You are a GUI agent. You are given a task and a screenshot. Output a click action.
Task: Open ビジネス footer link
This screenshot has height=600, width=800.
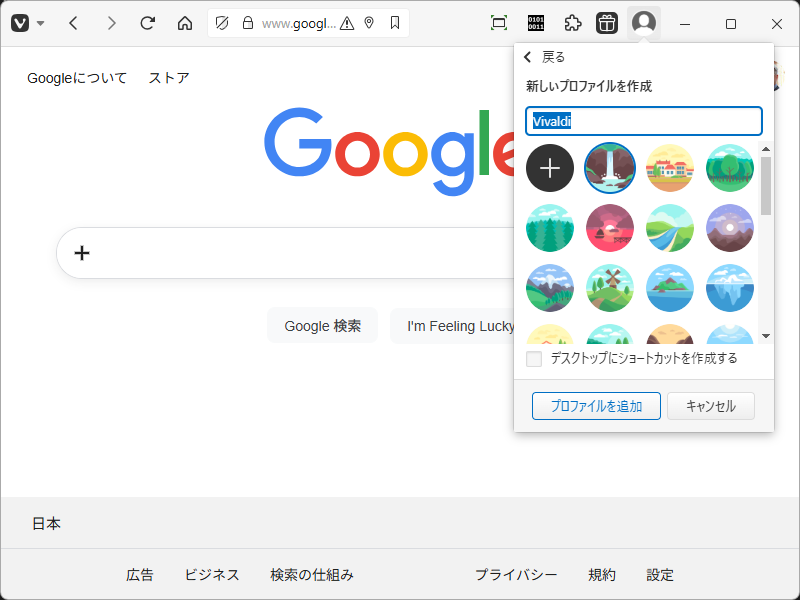coord(212,575)
